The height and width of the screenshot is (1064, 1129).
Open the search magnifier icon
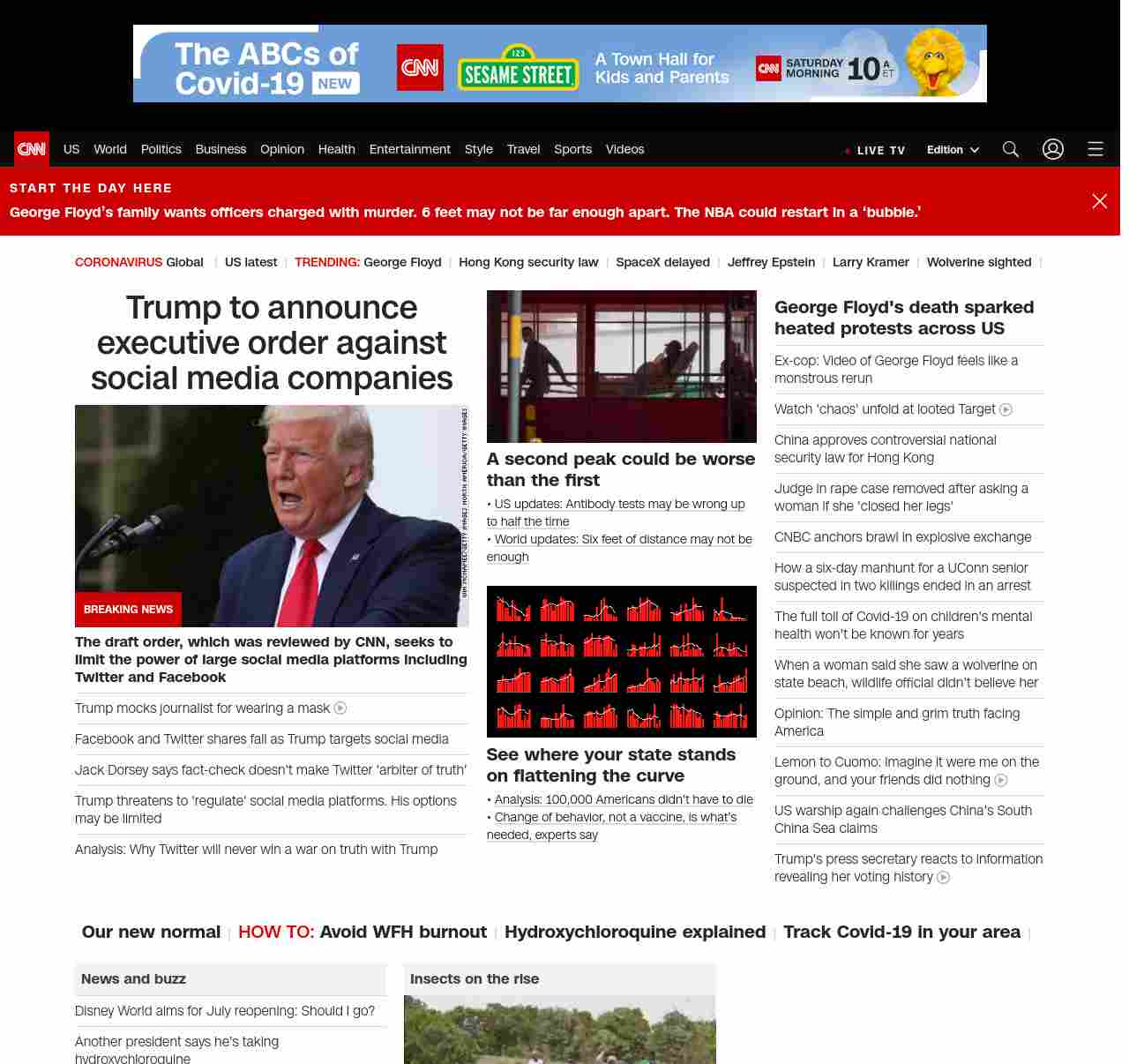[1011, 149]
